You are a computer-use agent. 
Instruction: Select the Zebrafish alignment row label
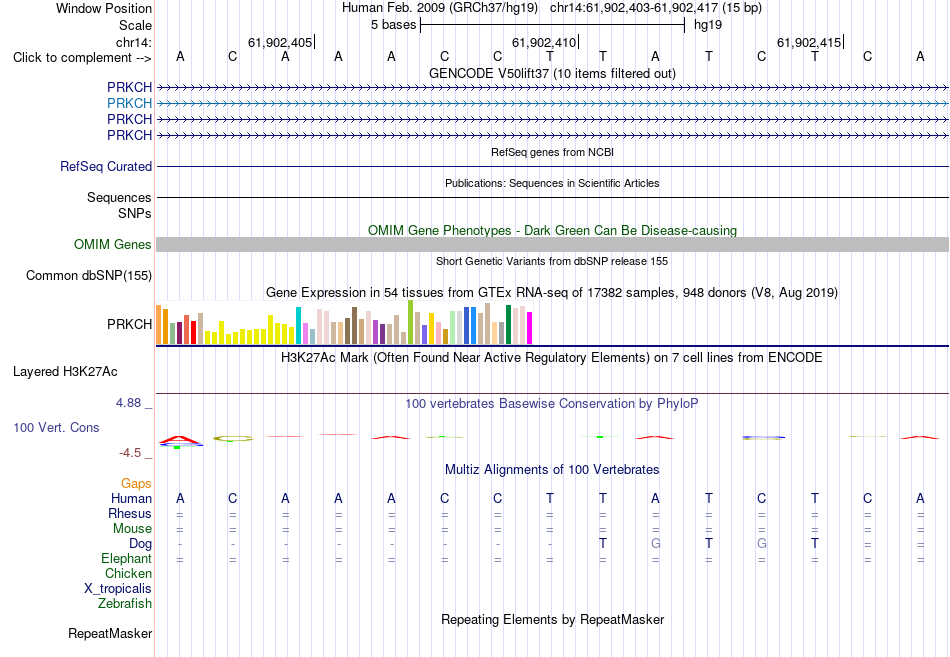[125, 604]
